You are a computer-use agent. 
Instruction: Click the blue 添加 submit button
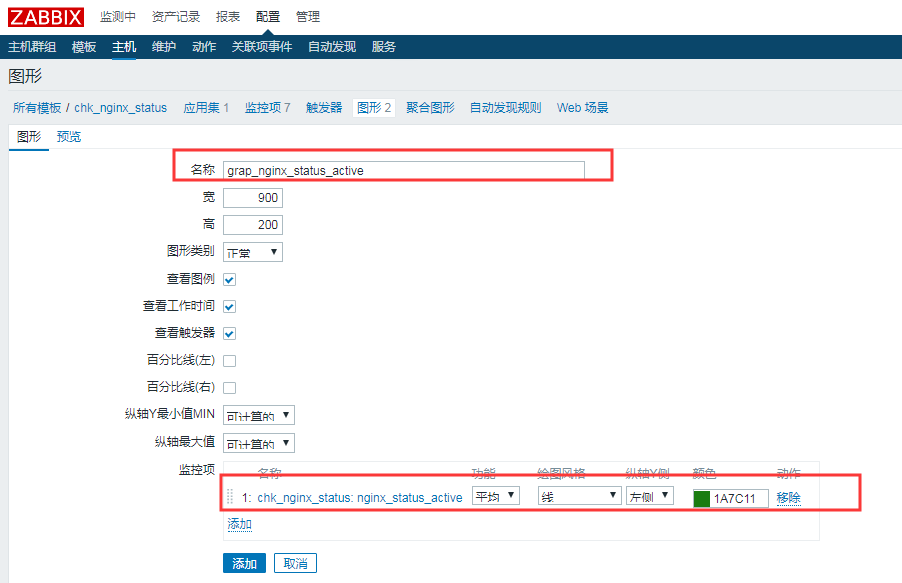coord(244,563)
